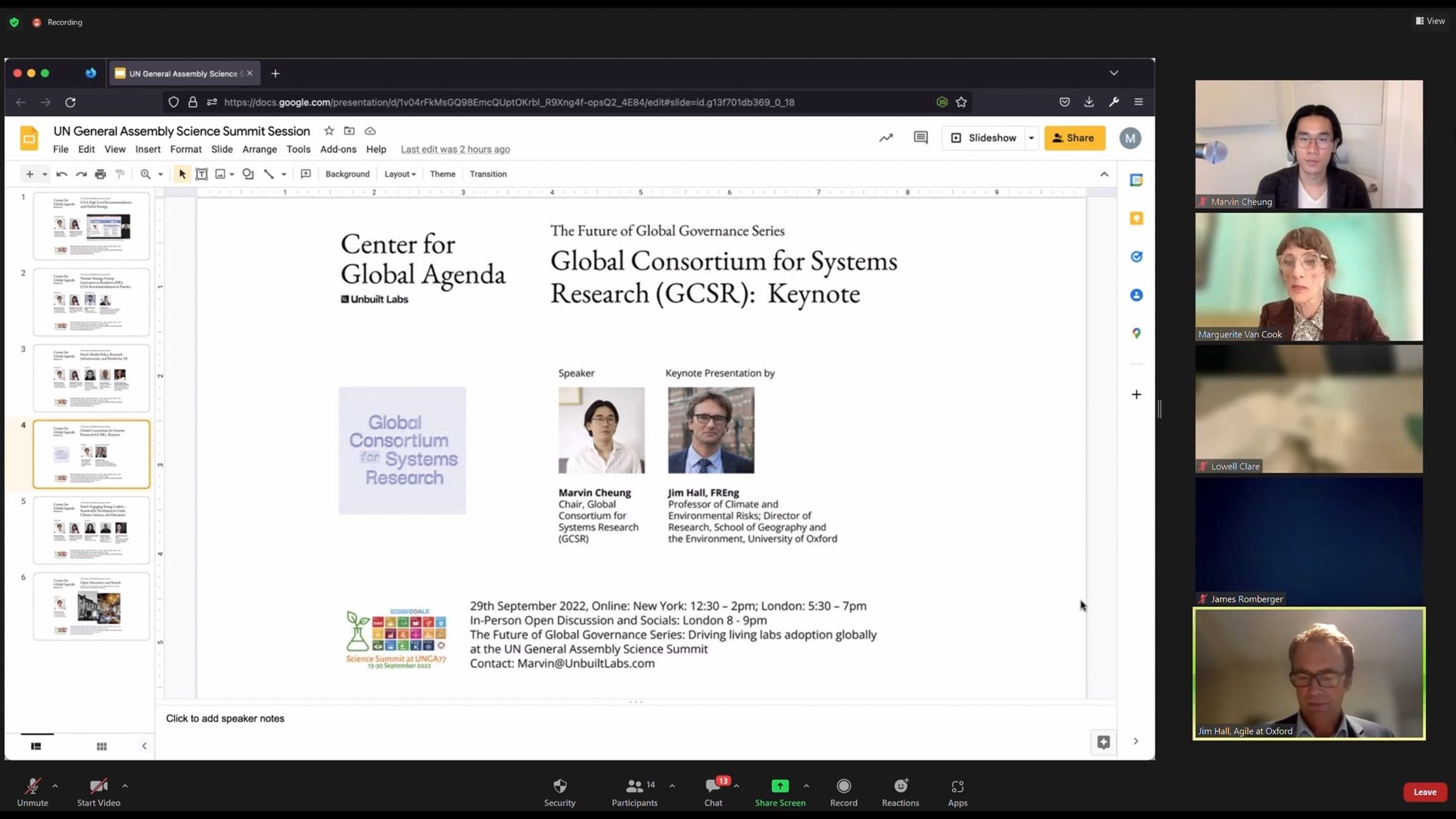Open the Add-ons menu
This screenshot has width=1456, height=819.
pos(339,149)
